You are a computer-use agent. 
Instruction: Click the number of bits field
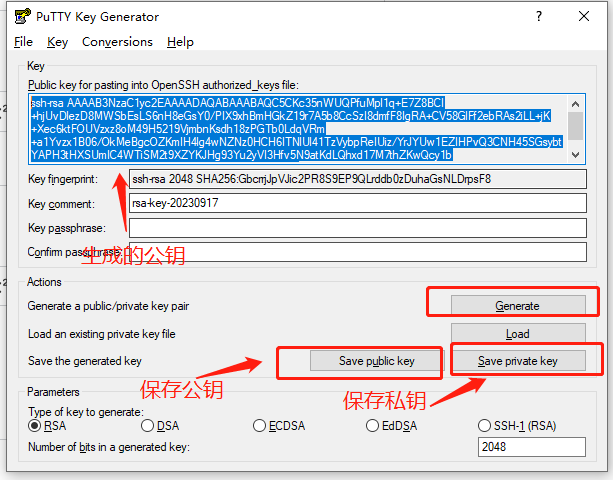(529, 447)
